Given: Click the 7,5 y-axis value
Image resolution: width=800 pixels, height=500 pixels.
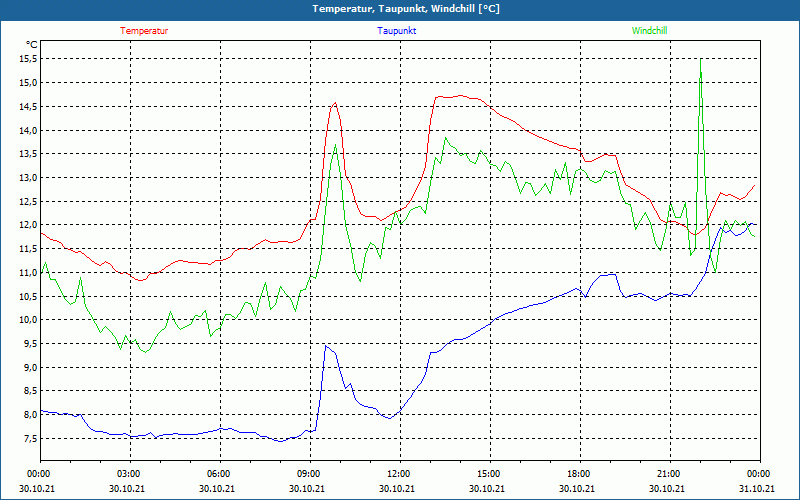Looking at the screenshot, I should 31,439.
